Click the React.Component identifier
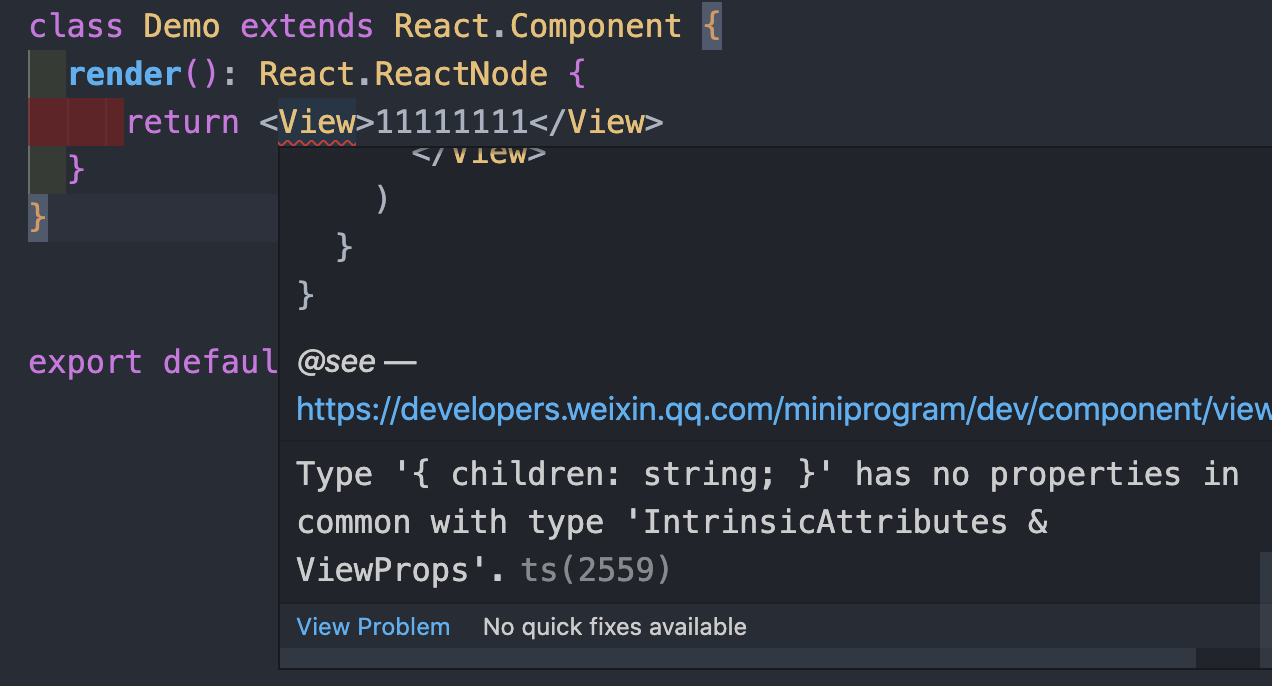Image resolution: width=1272 pixels, height=686 pixels. click(538, 25)
